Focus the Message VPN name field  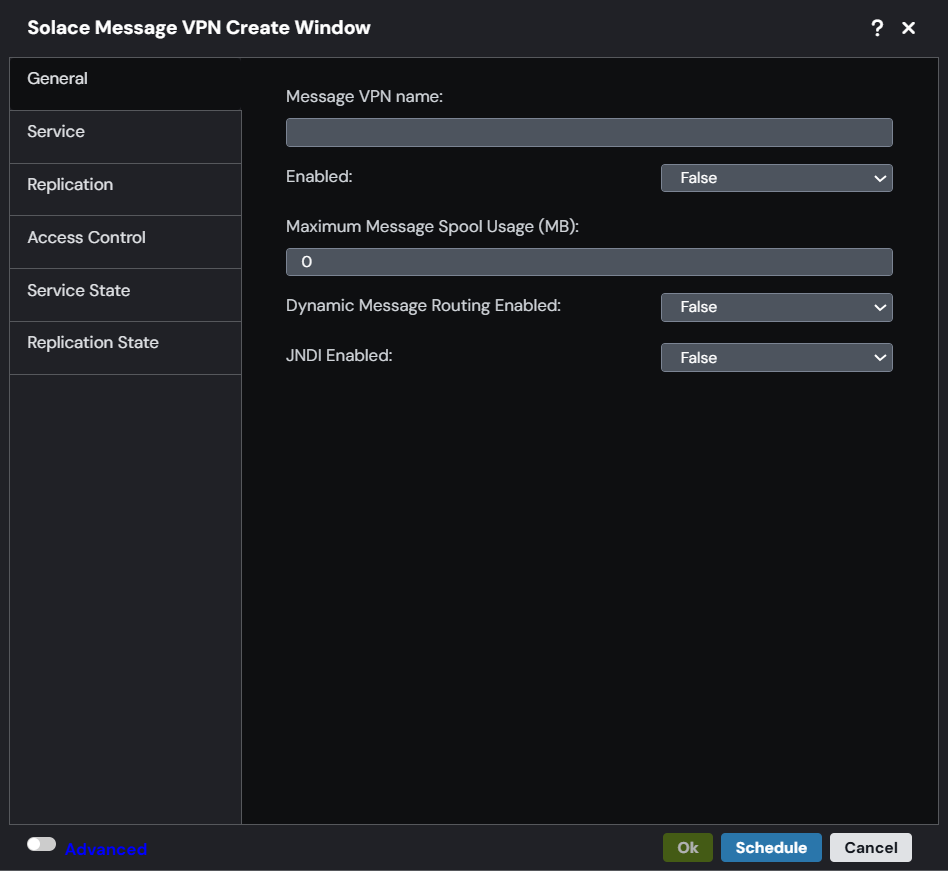tap(589, 132)
